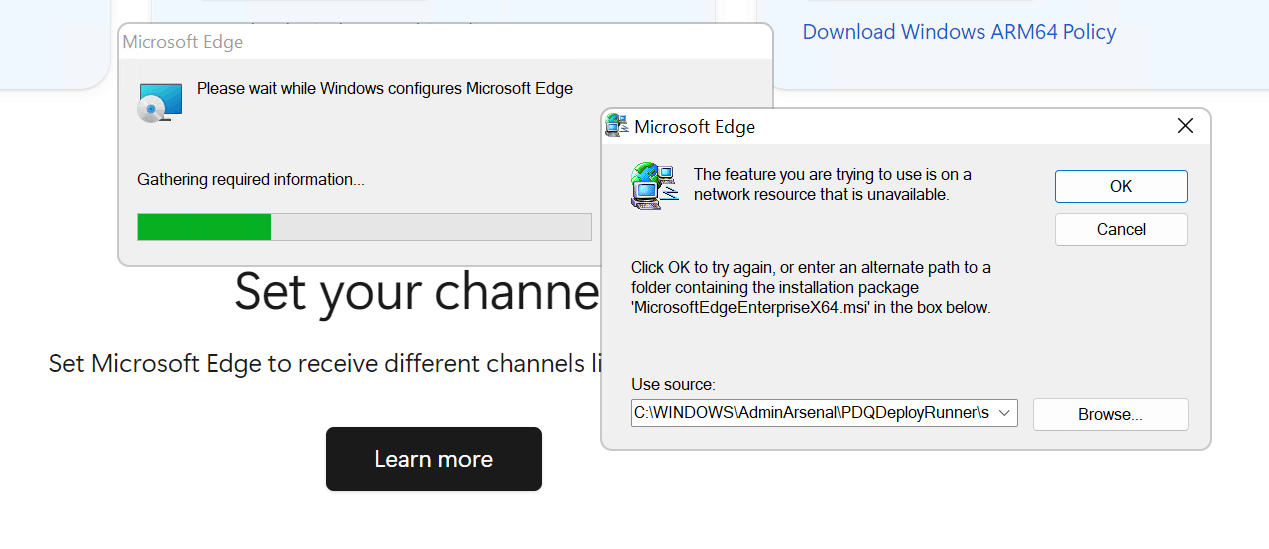This screenshot has height=549, width=1269.
Task: Open the Learn more button
Action: (434, 459)
